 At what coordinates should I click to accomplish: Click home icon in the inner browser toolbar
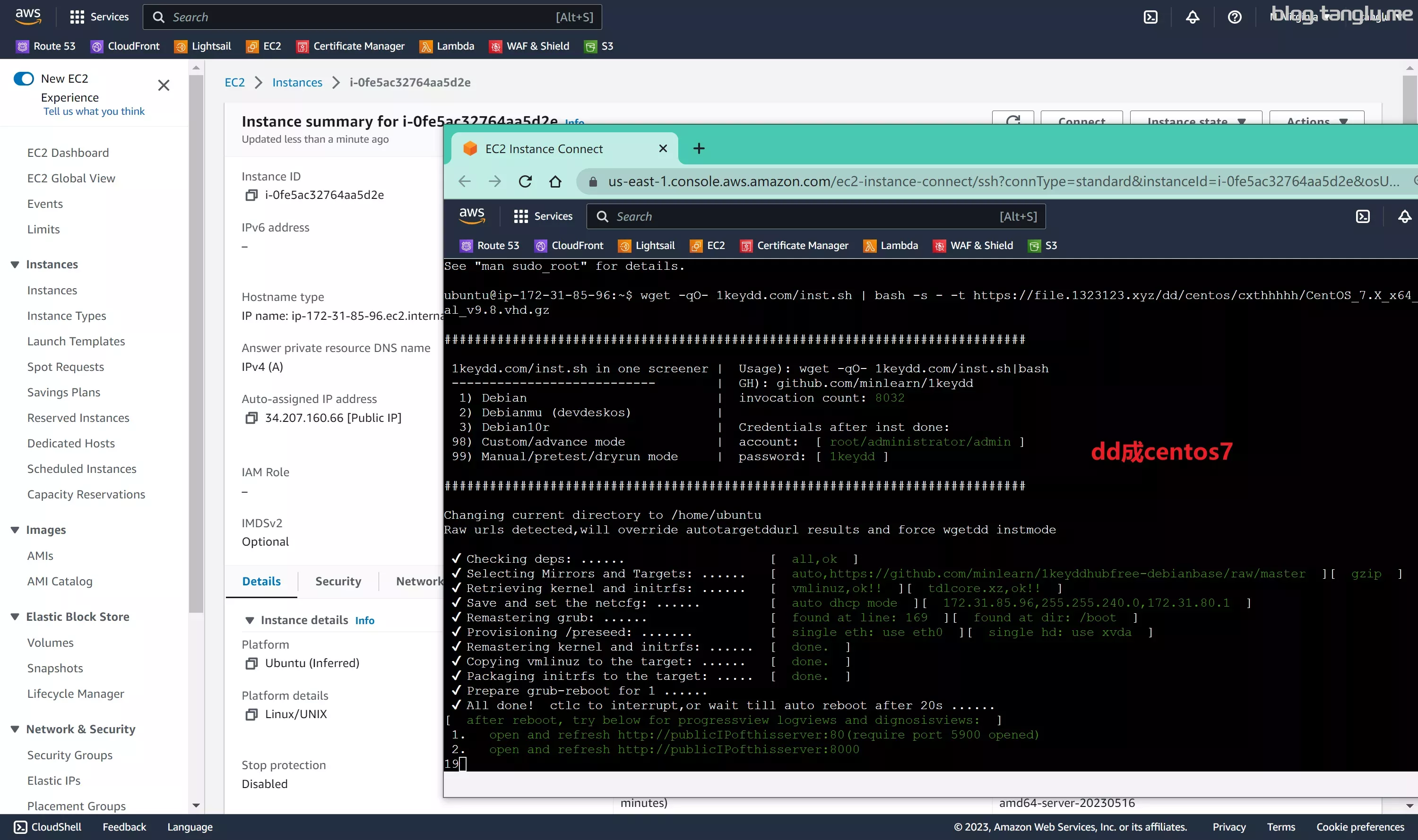click(555, 181)
